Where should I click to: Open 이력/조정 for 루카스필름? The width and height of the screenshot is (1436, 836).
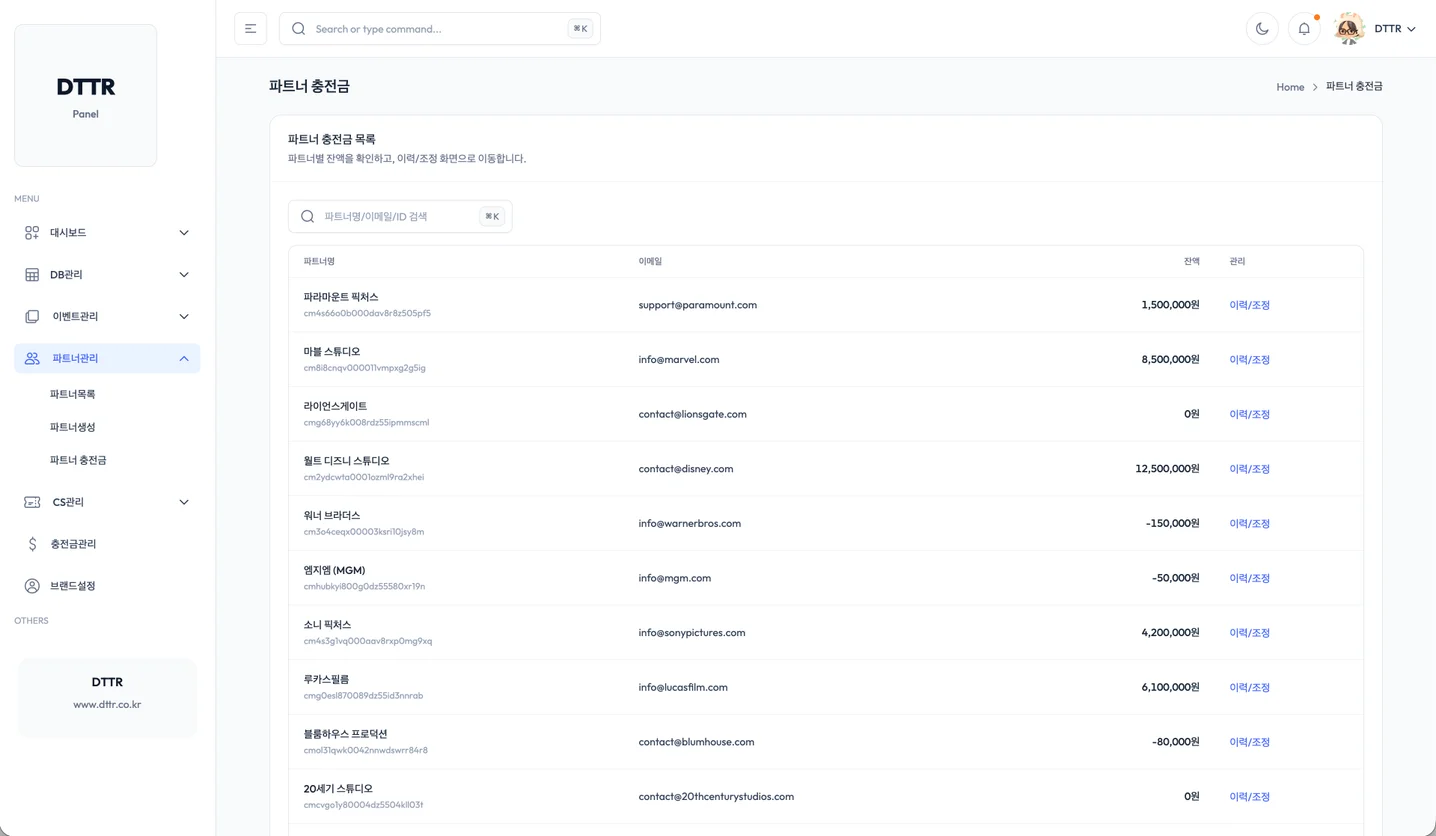pos(1249,688)
